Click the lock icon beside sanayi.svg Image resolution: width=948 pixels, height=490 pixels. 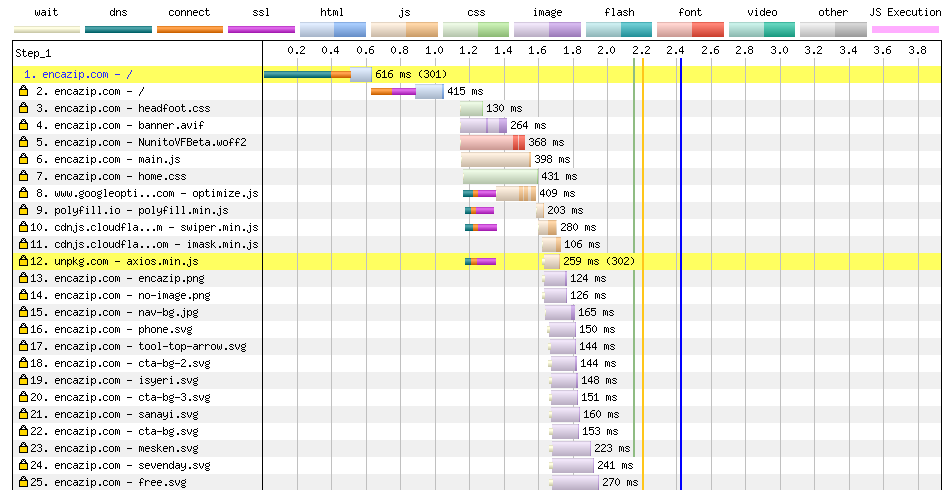point(24,414)
